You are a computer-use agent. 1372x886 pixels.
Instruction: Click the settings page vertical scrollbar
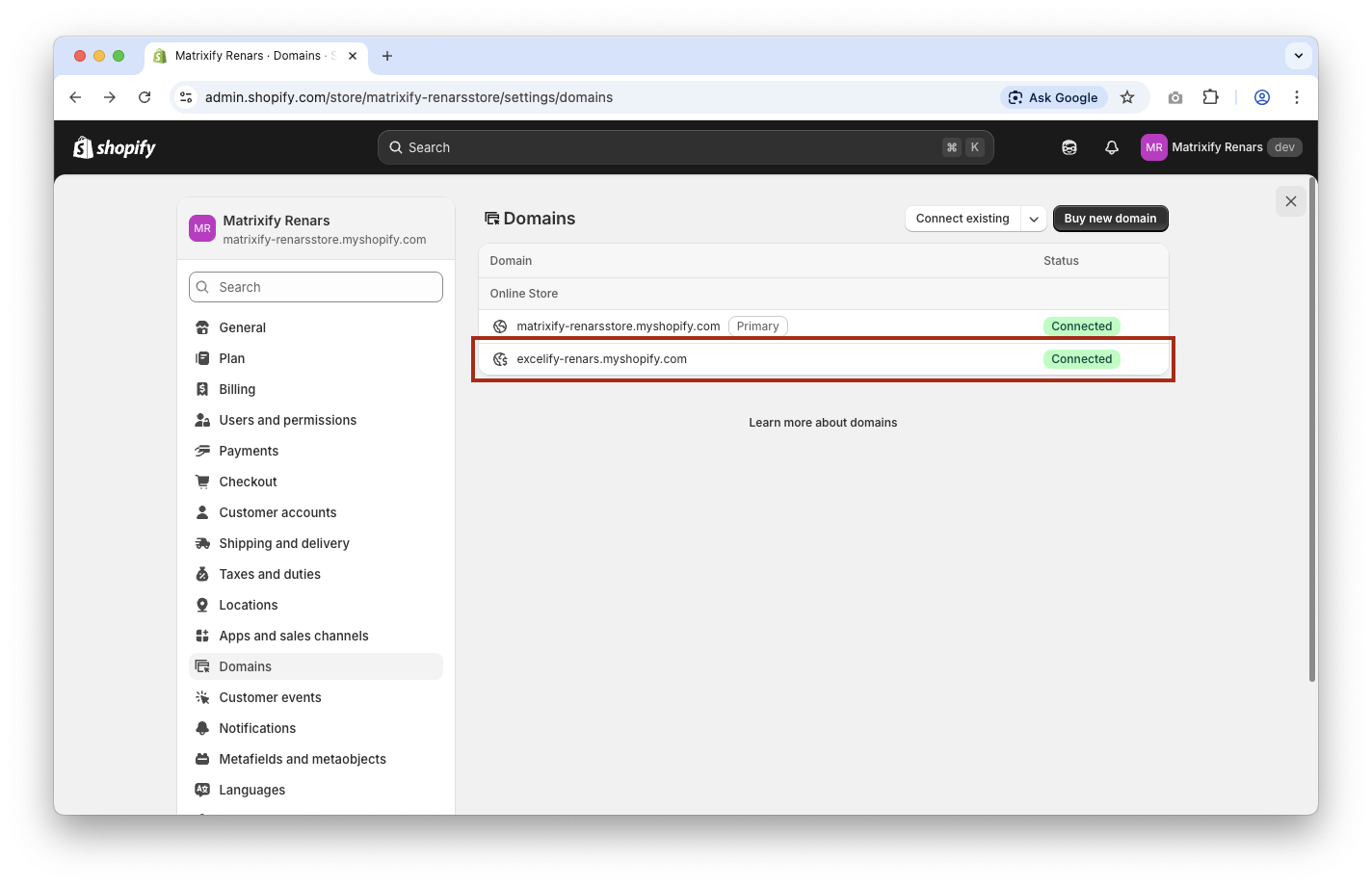[1311, 433]
